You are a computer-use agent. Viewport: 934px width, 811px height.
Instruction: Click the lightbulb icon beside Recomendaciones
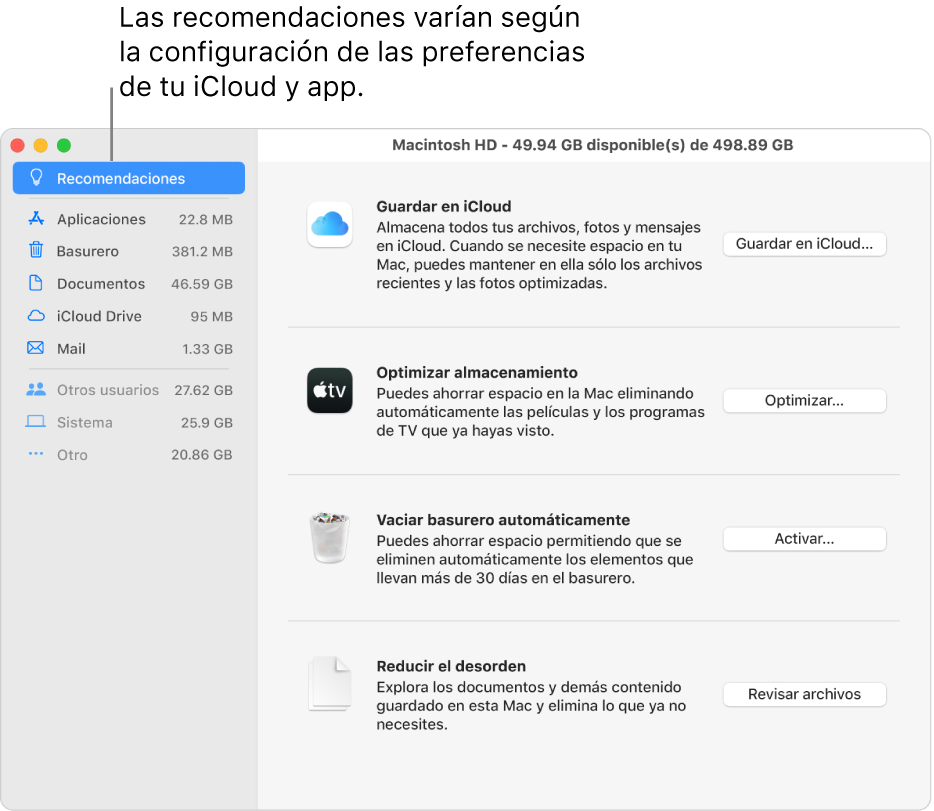pyautogui.click(x=36, y=177)
